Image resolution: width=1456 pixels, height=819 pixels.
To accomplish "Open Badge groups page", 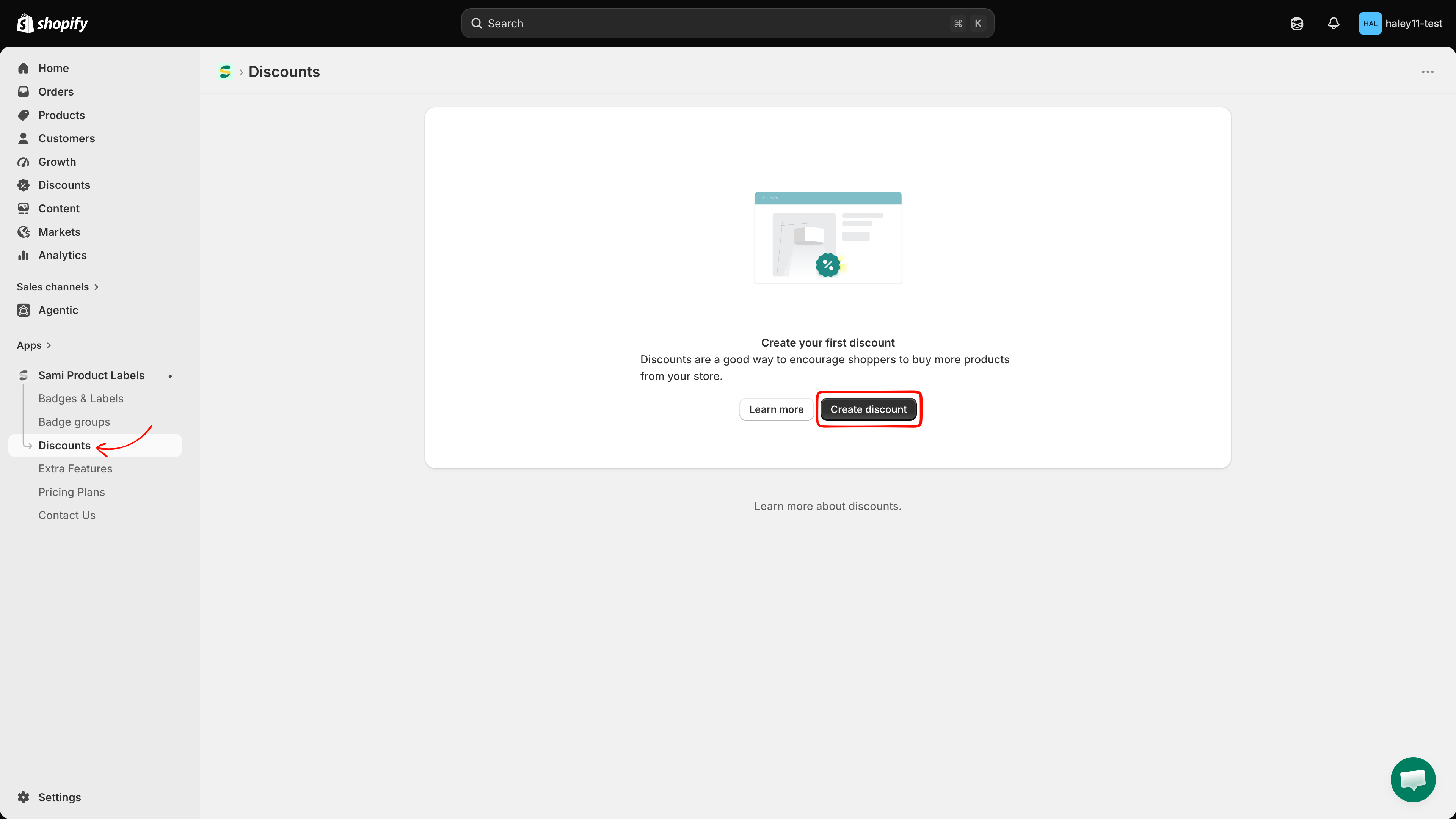I will pos(74,422).
